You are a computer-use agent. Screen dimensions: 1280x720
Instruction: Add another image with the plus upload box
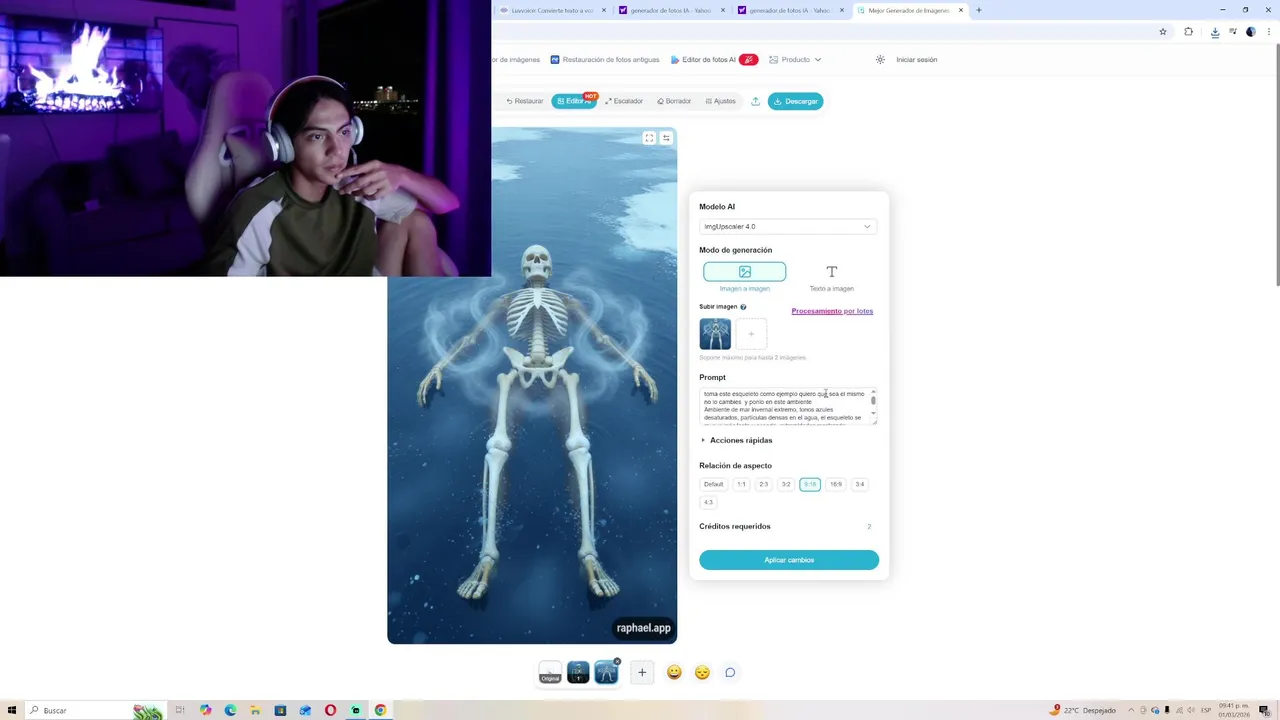pyautogui.click(x=751, y=334)
